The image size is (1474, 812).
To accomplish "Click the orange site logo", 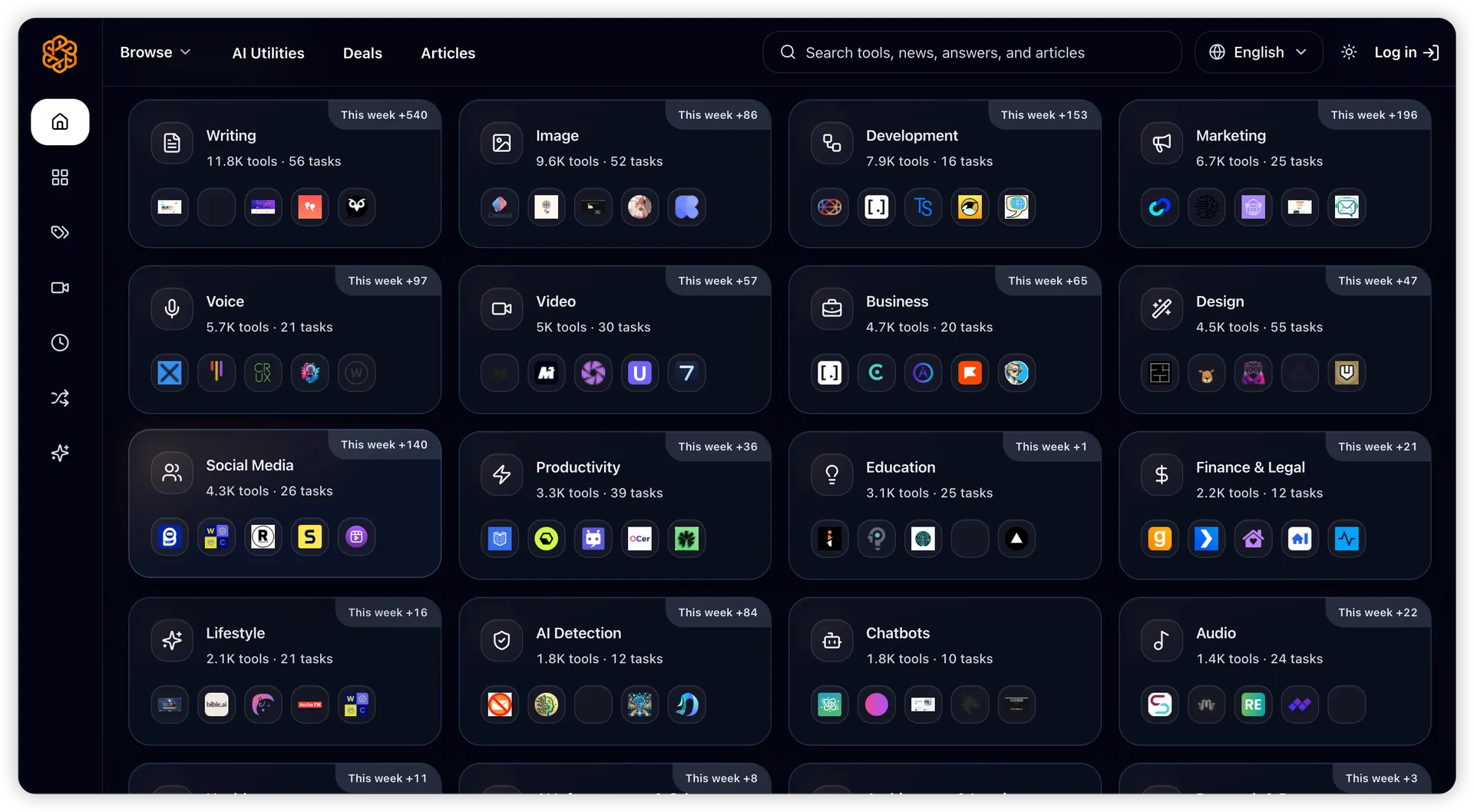I will tap(60, 54).
